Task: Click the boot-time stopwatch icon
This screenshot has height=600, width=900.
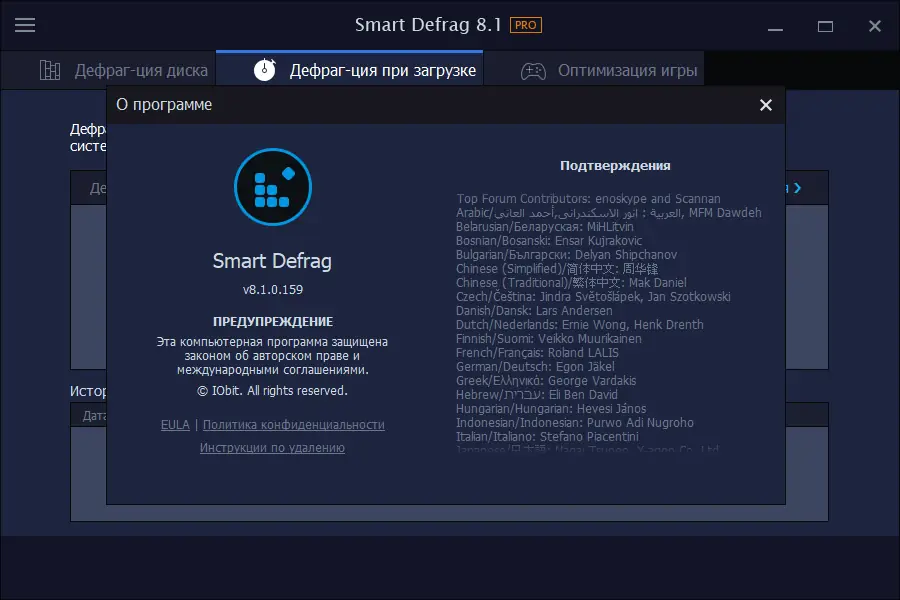Action: [265, 69]
